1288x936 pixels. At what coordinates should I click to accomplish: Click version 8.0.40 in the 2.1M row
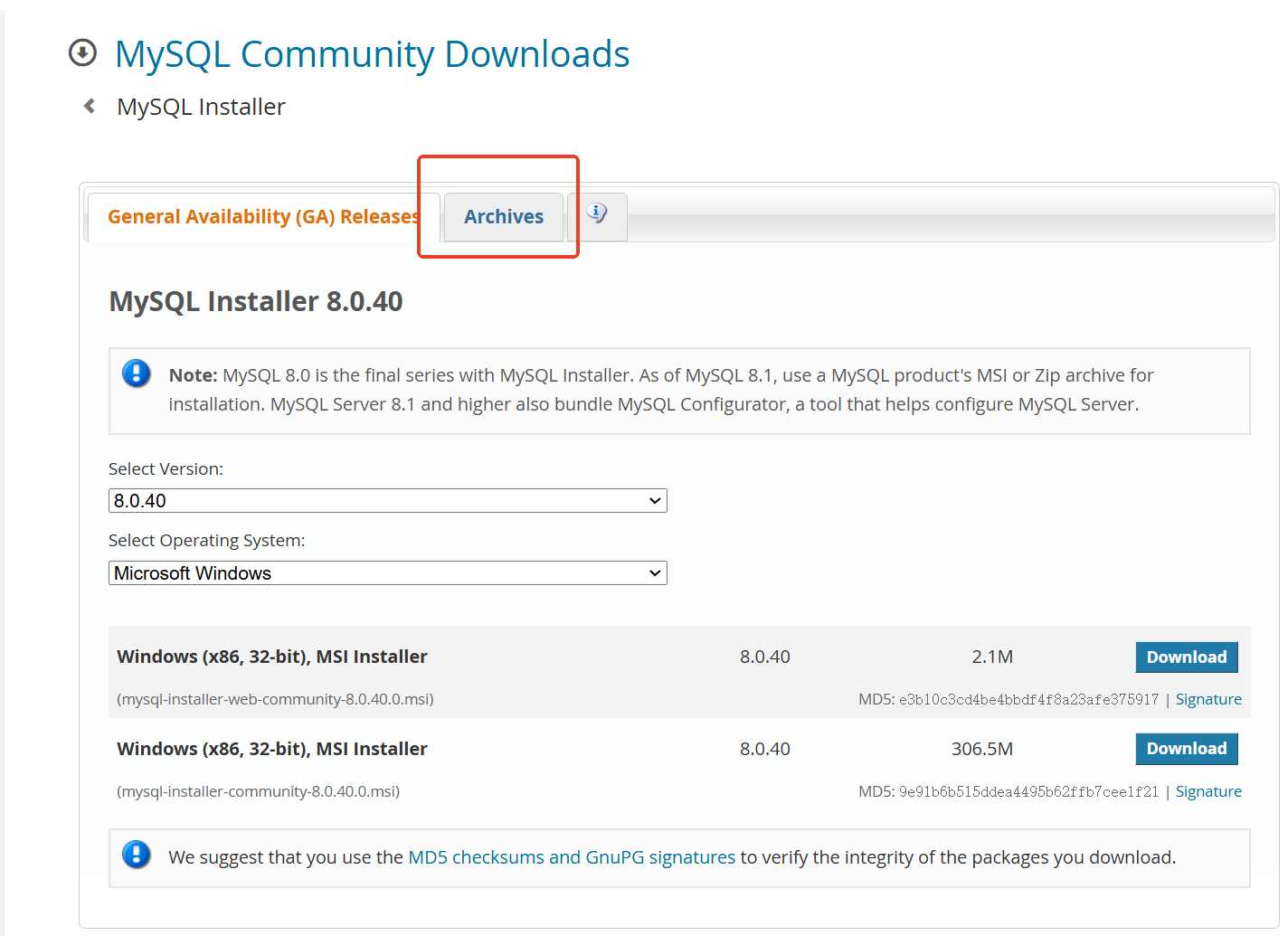765,657
